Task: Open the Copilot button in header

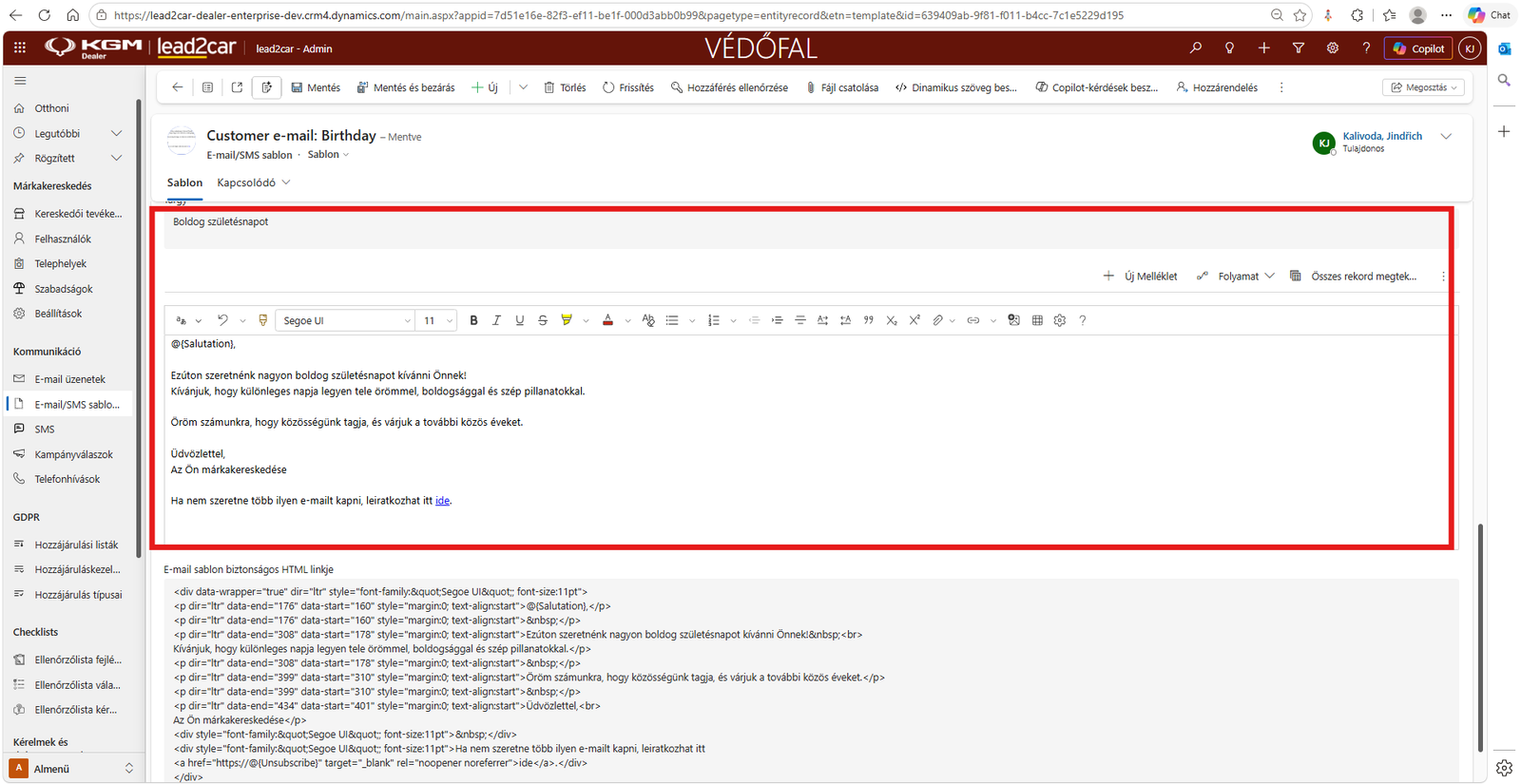Action: pyautogui.click(x=1418, y=48)
